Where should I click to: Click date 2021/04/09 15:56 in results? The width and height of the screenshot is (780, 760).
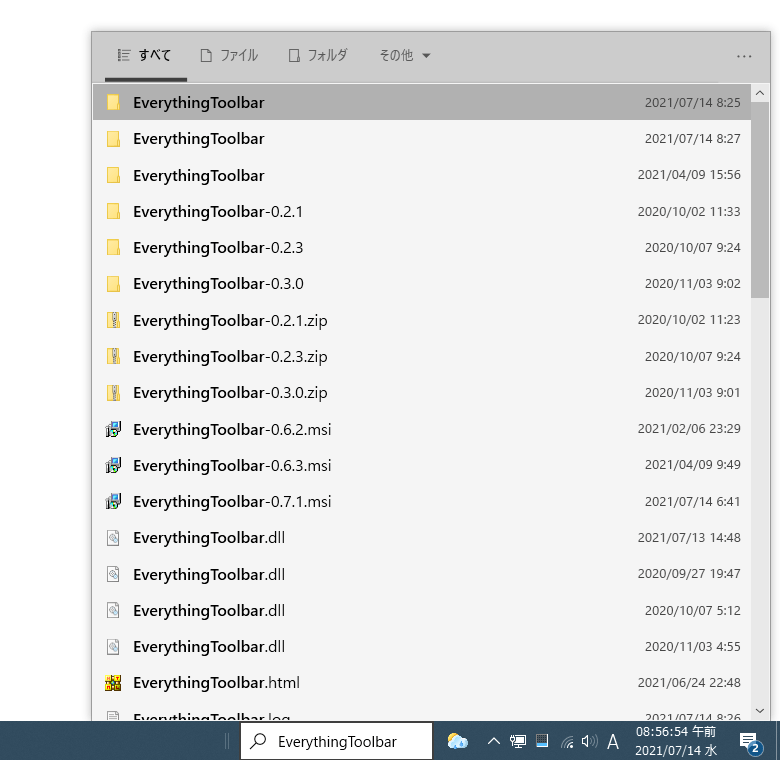[689, 175]
